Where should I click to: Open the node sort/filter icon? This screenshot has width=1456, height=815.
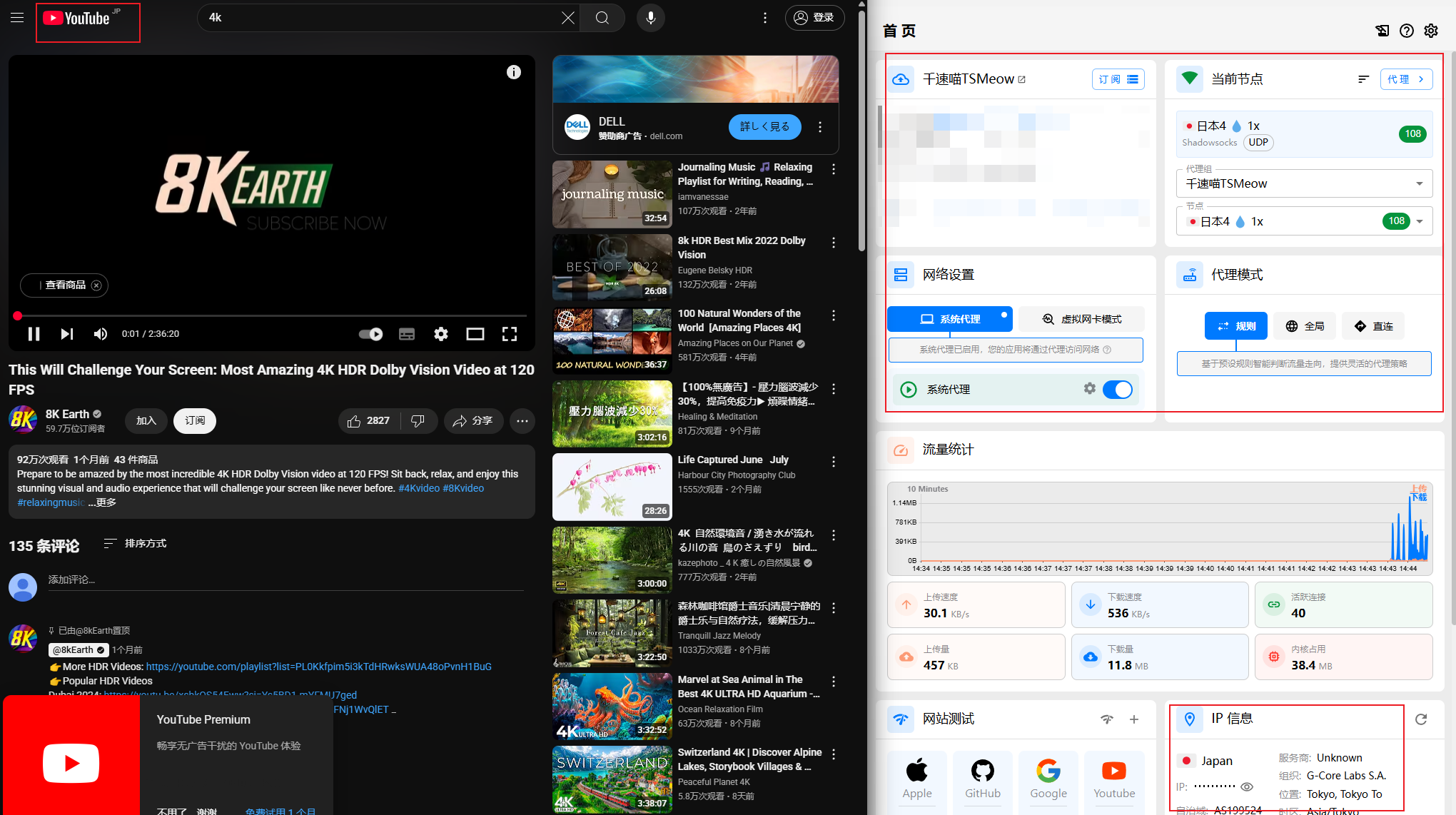[x=1364, y=79]
